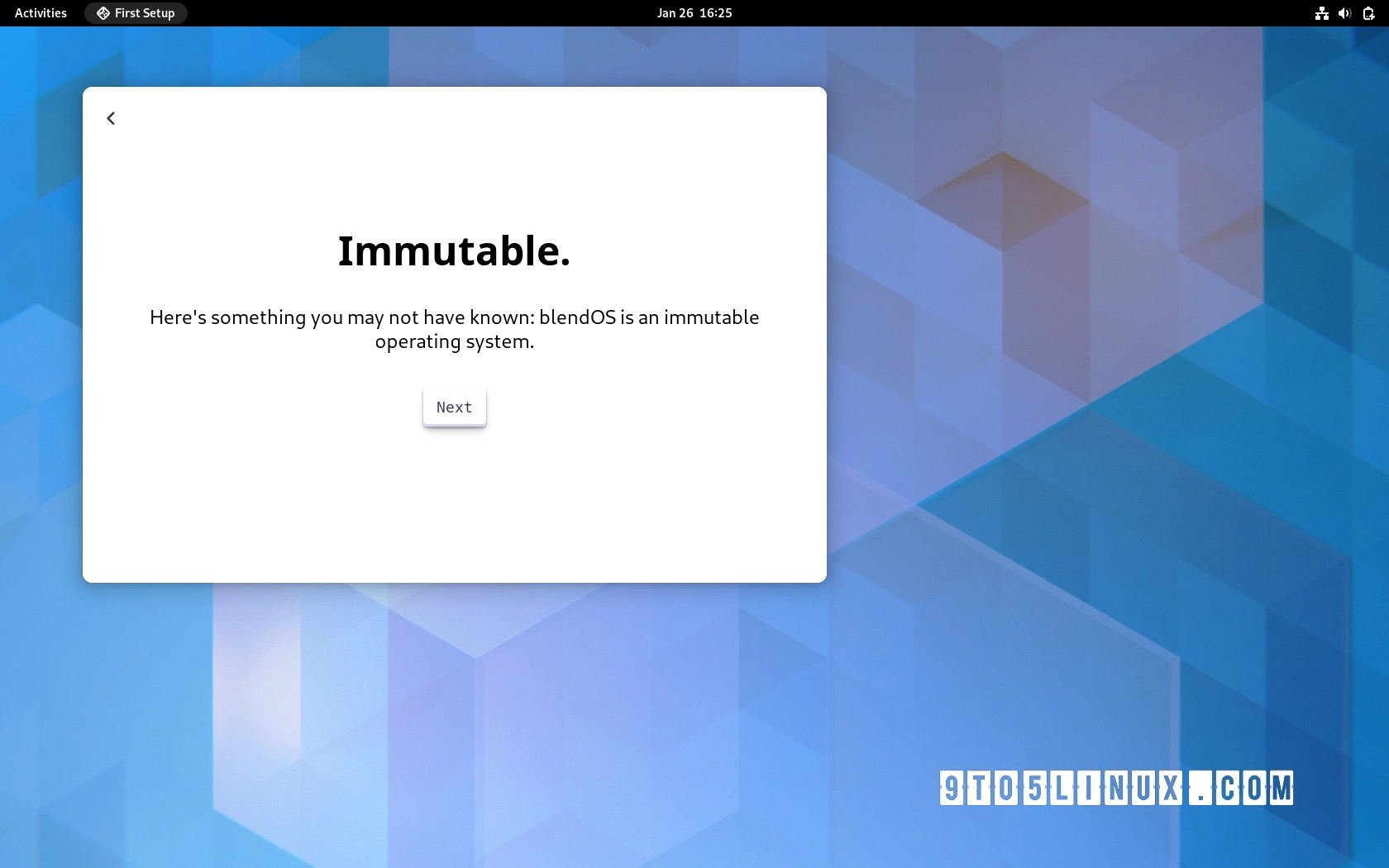Click the 'Immutable.' heading text
The image size is (1389, 868).
coord(454,250)
